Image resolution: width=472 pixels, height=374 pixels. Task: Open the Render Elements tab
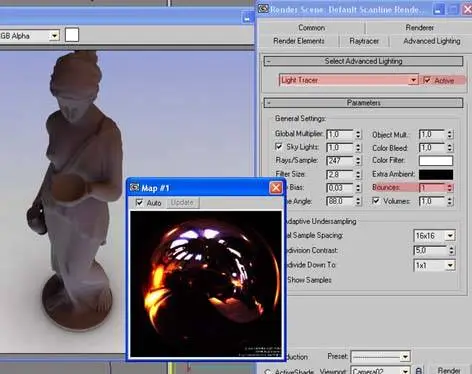coord(299,41)
